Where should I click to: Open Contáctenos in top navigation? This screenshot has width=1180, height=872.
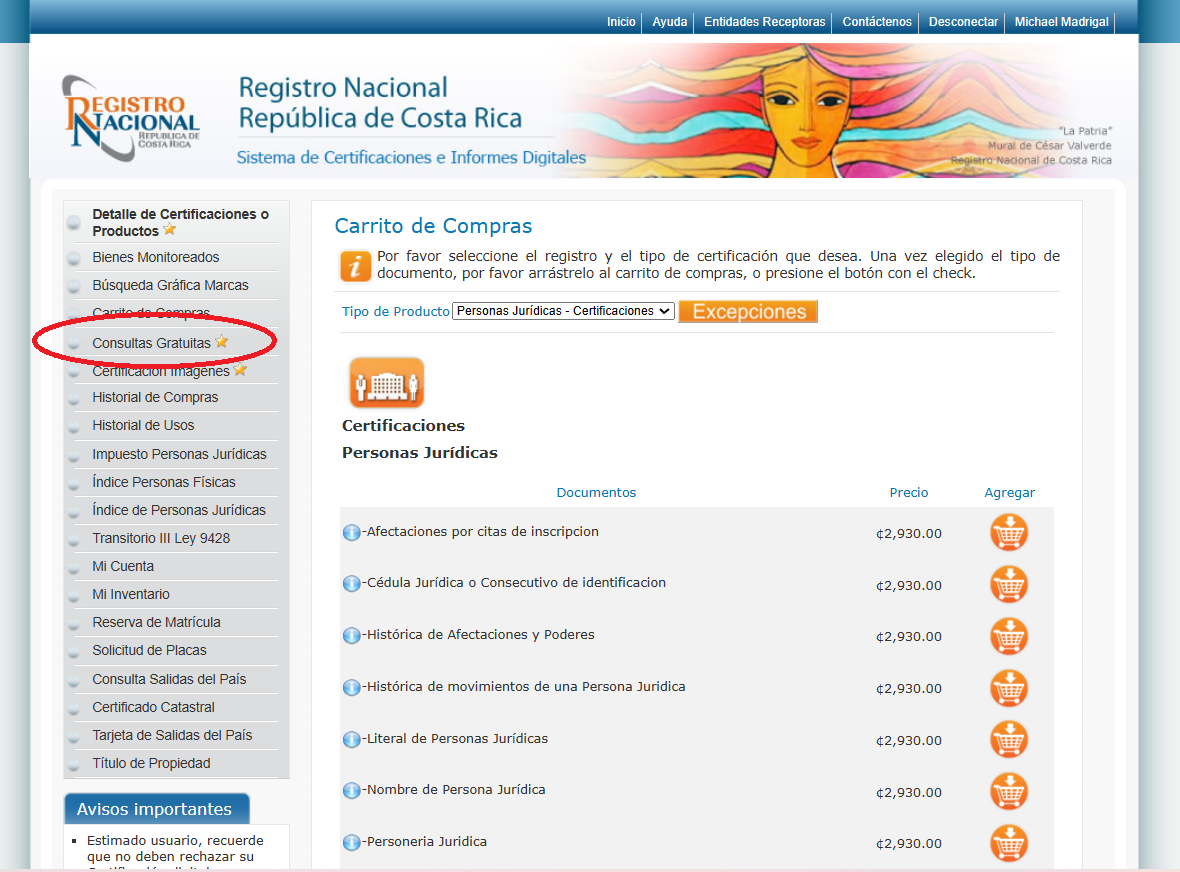[x=877, y=22]
